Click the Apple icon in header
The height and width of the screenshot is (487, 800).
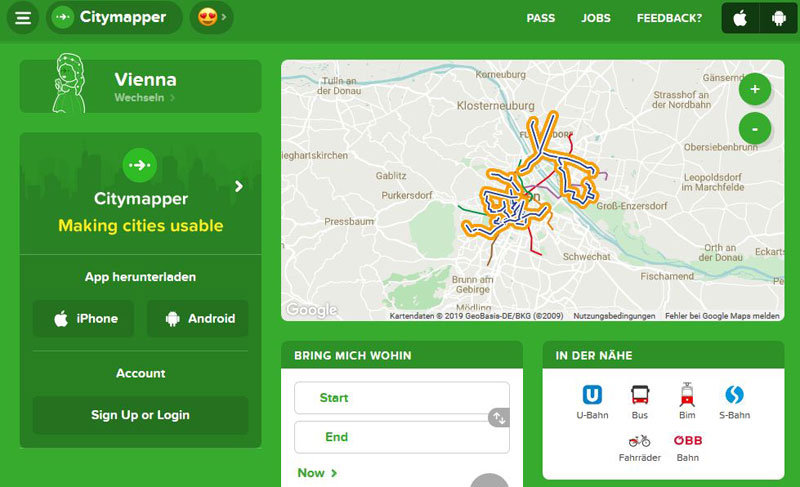pos(740,18)
